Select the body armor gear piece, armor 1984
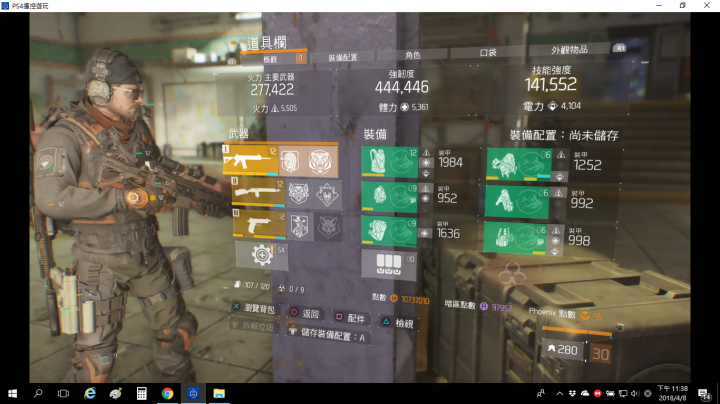Image resolution: width=720 pixels, height=404 pixels. (x=389, y=162)
